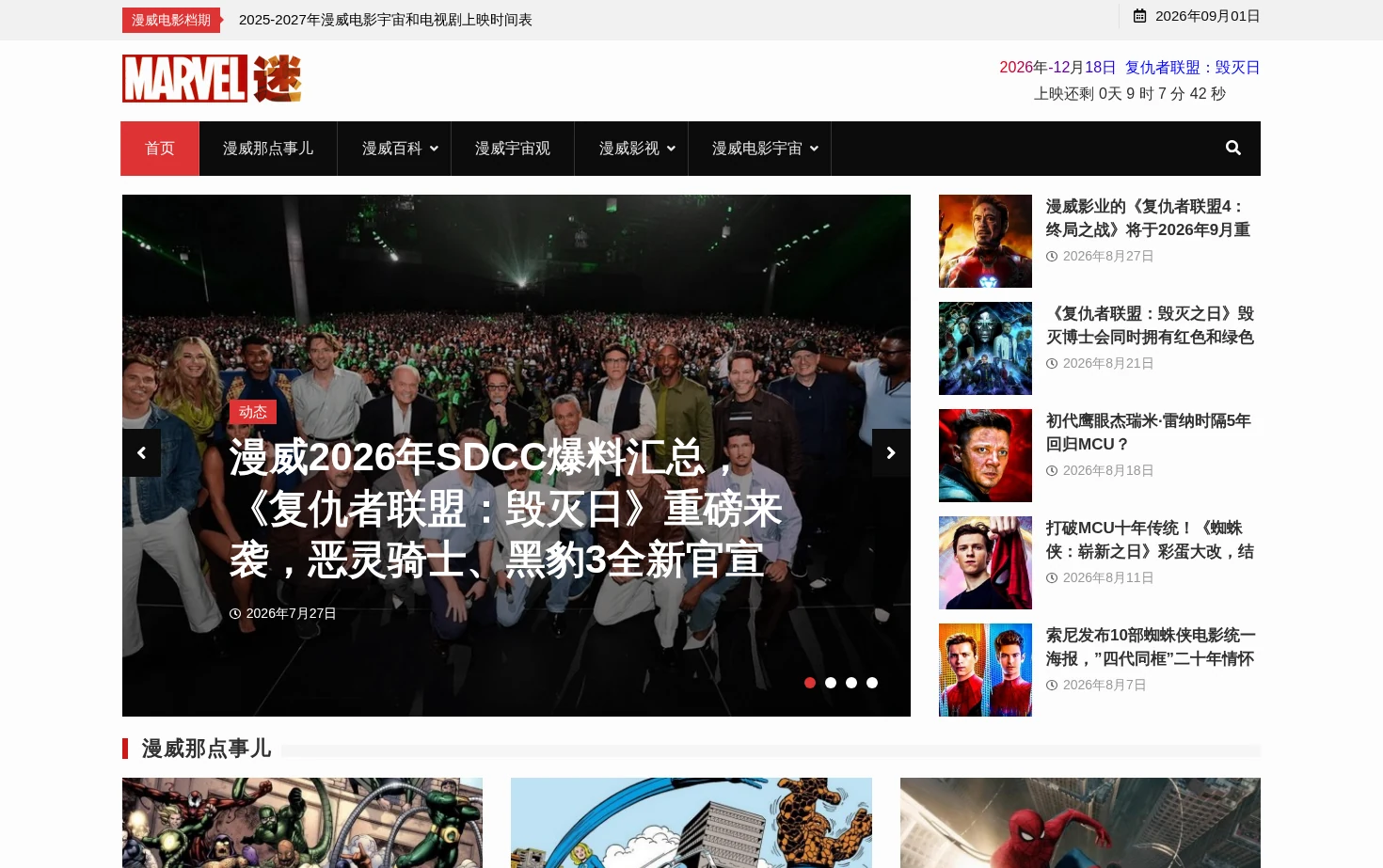Click the Tom Holland Spider-Man mask thumbnail
Image resolution: width=1383 pixels, height=868 pixels.
(x=985, y=562)
